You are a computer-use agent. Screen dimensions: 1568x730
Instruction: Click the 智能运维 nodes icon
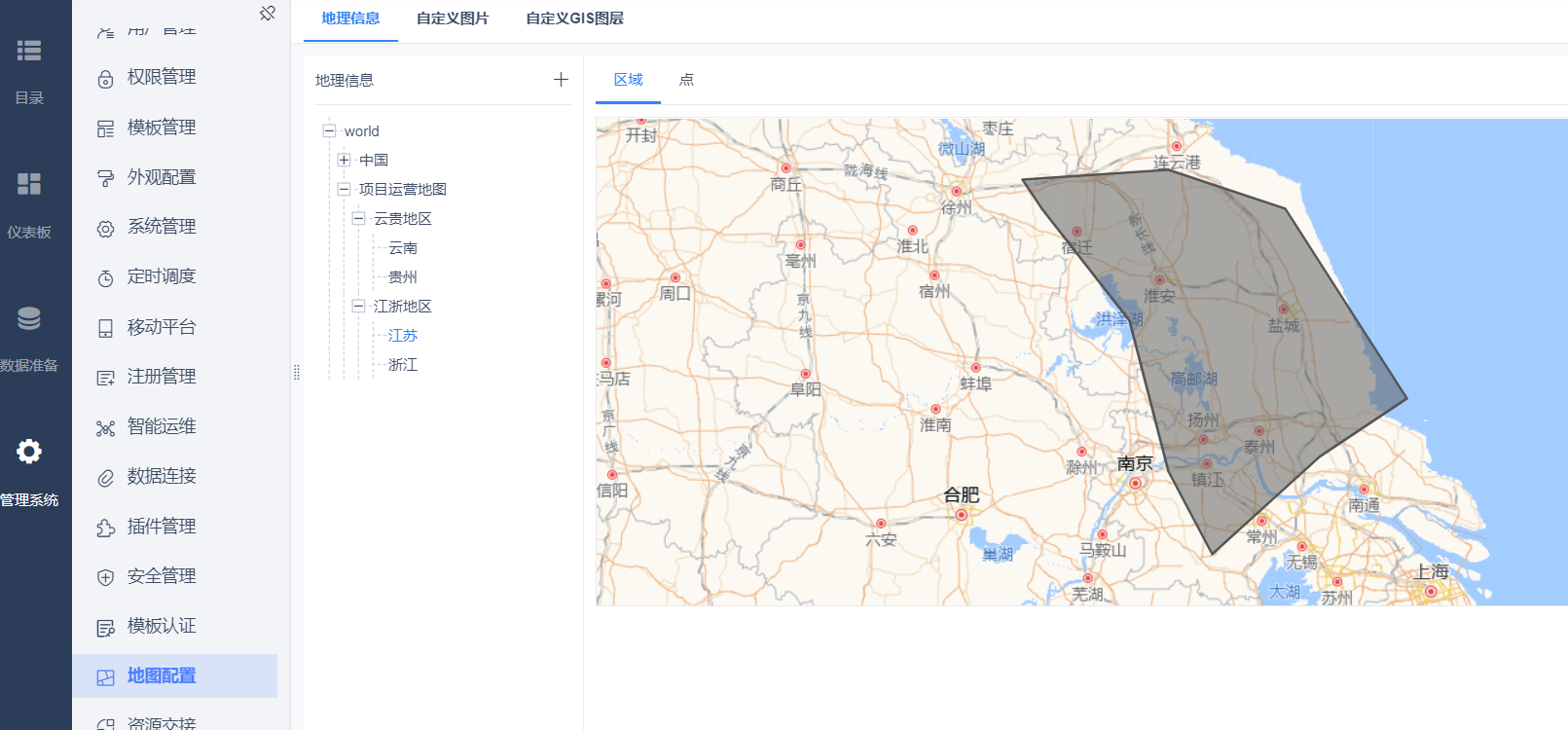105,428
